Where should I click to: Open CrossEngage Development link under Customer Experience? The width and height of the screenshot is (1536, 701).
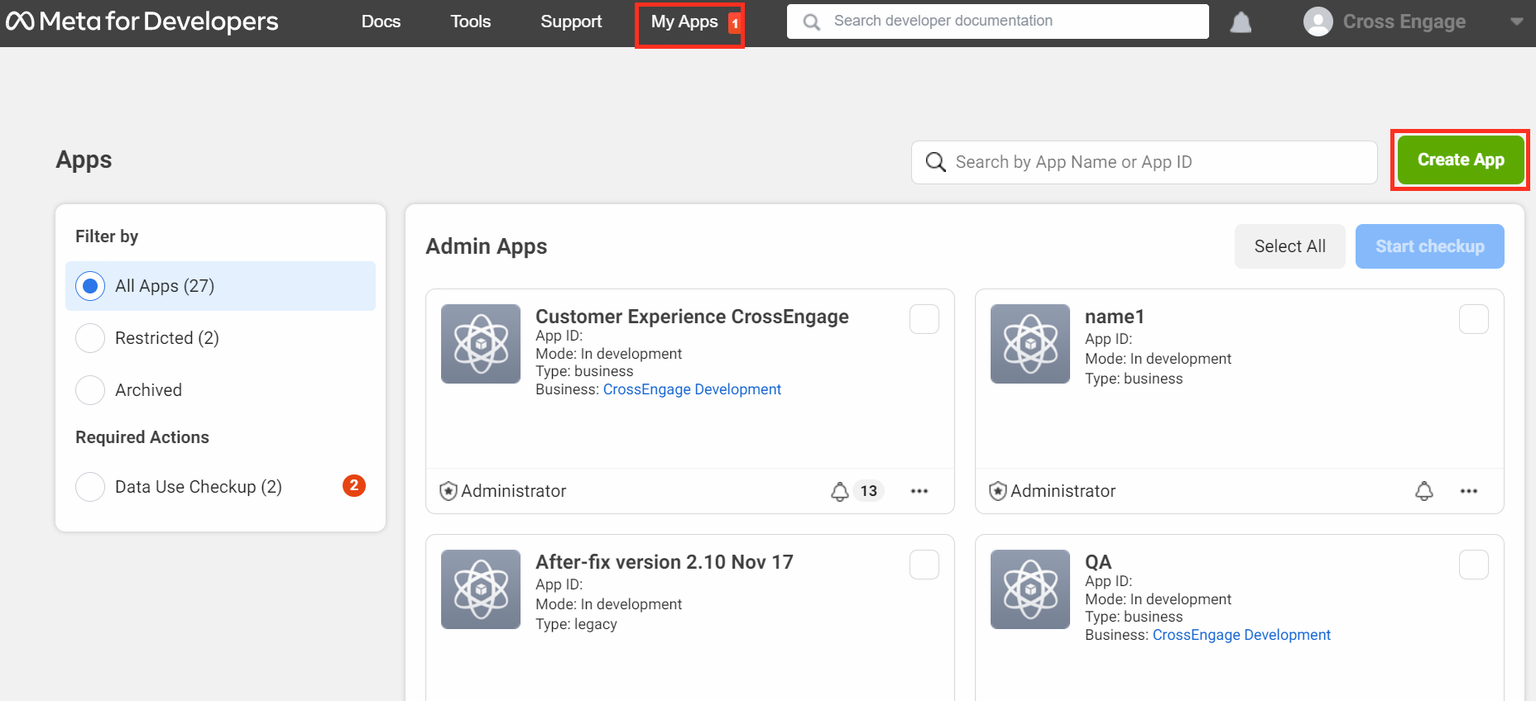tap(692, 389)
